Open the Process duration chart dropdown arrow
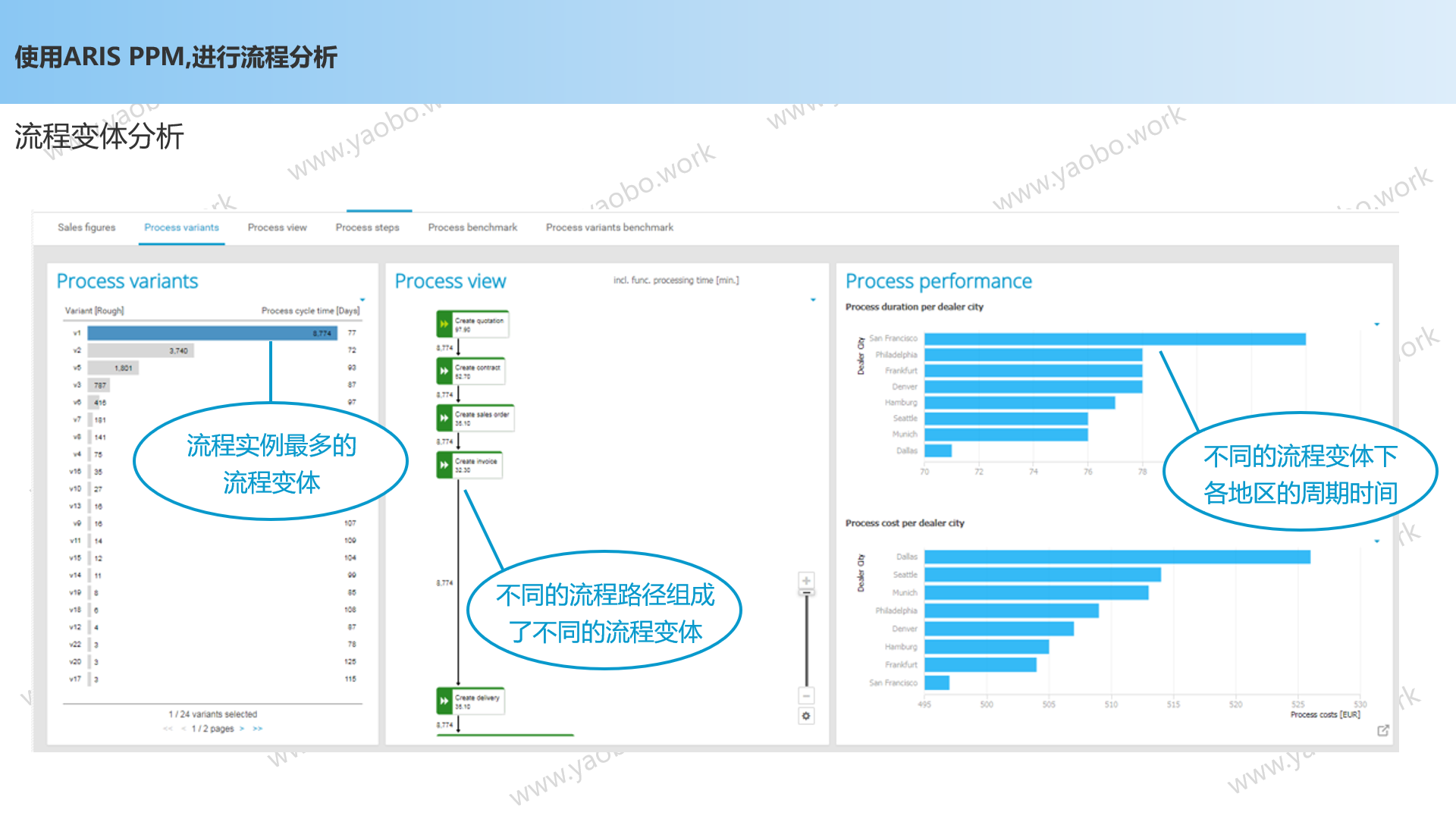The height and width of the screenshot is (819, 1456). pos(1376,325)
